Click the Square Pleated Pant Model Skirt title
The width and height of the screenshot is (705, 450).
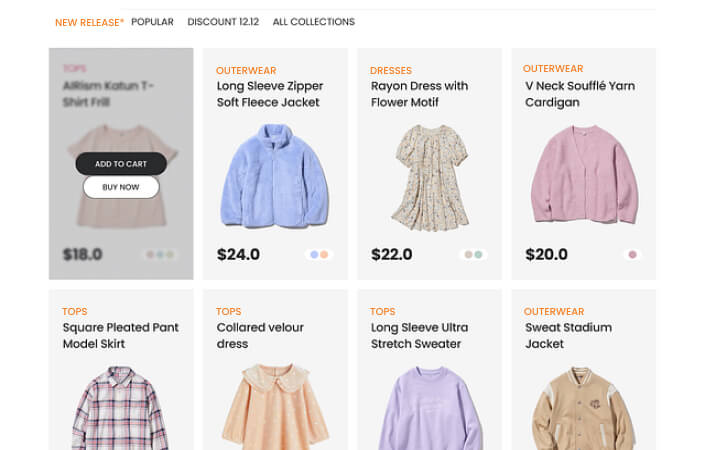tap(120, 335)
